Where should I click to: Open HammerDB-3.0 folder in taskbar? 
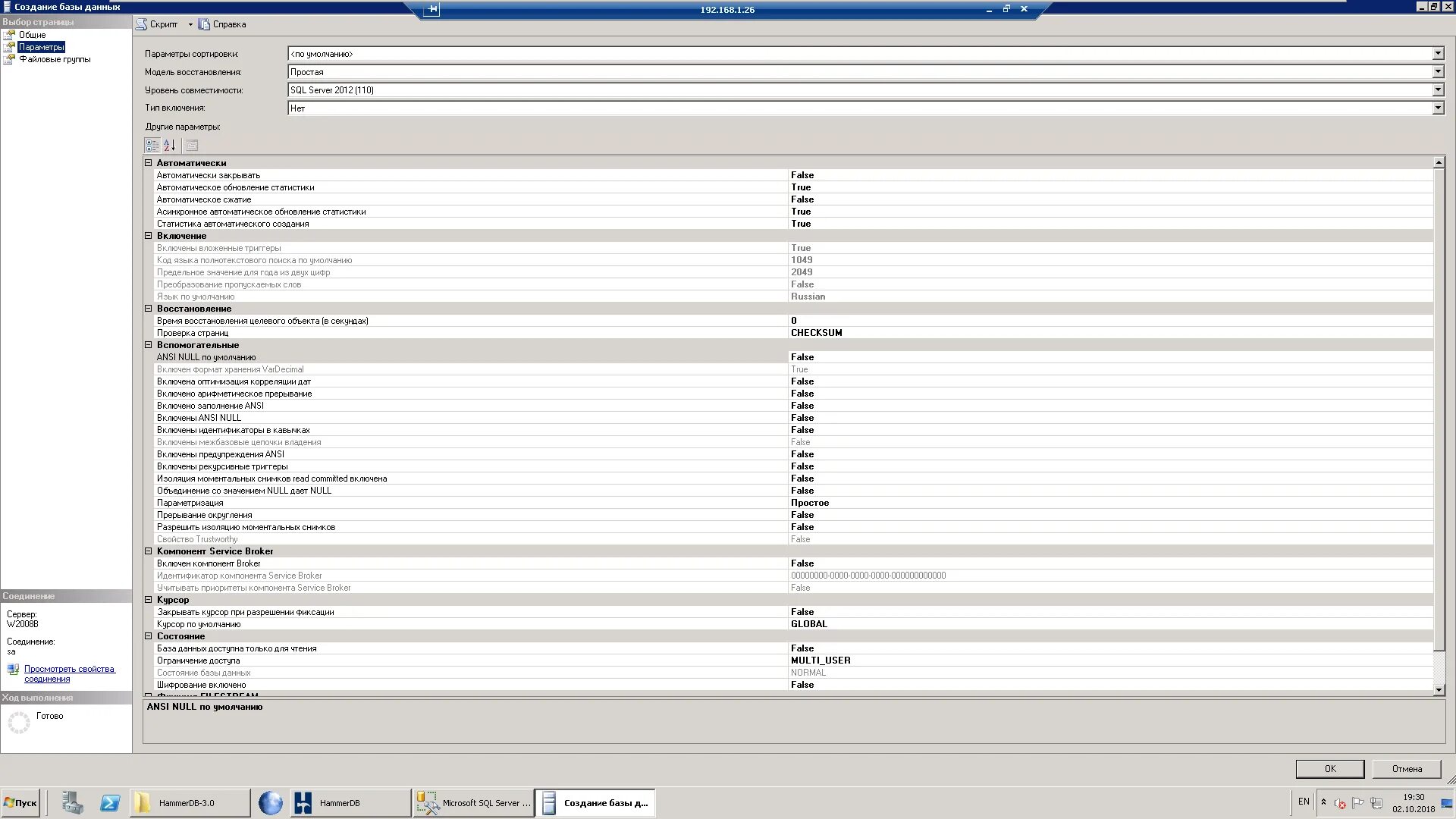coord(186,803)
